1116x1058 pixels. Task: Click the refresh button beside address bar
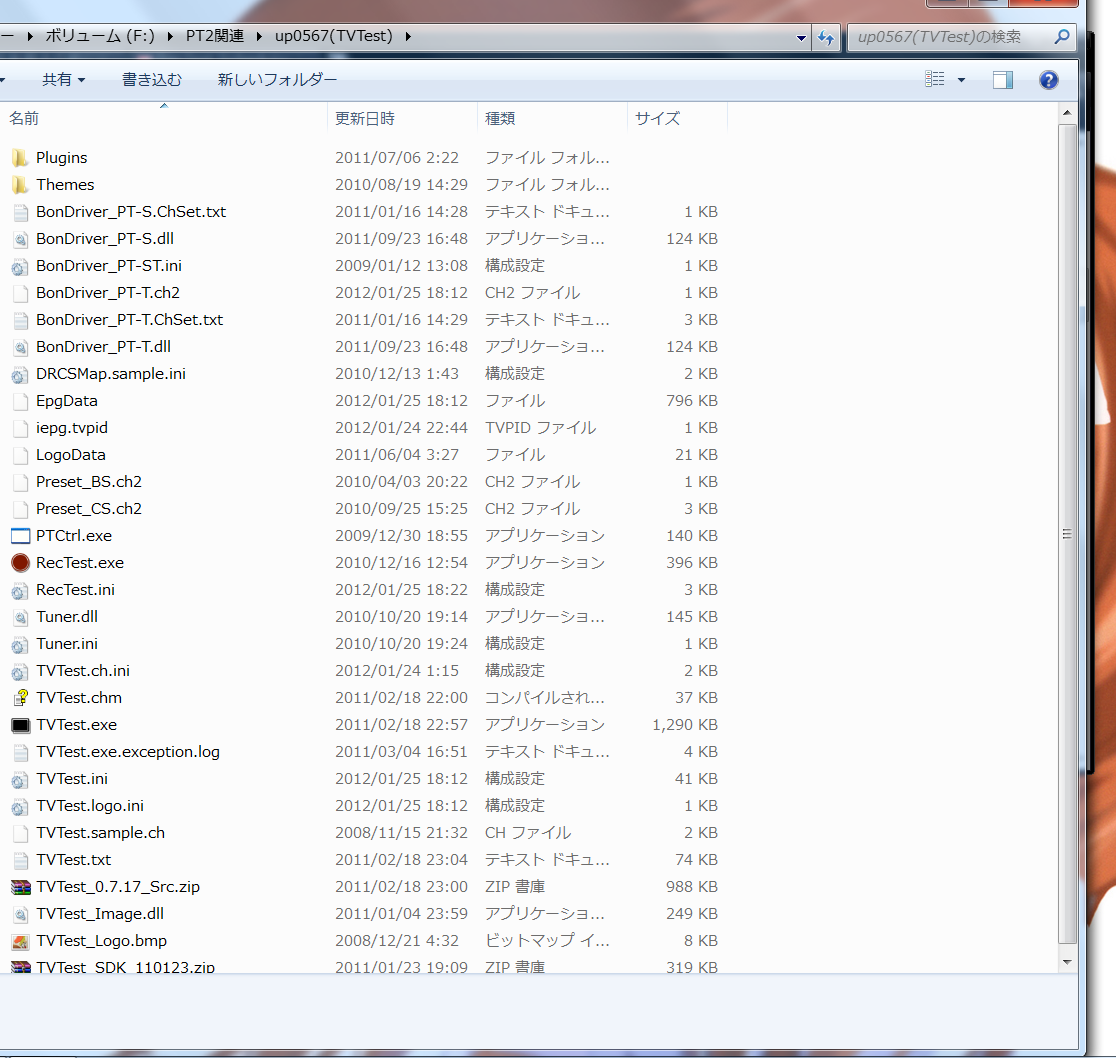[826, 37]
